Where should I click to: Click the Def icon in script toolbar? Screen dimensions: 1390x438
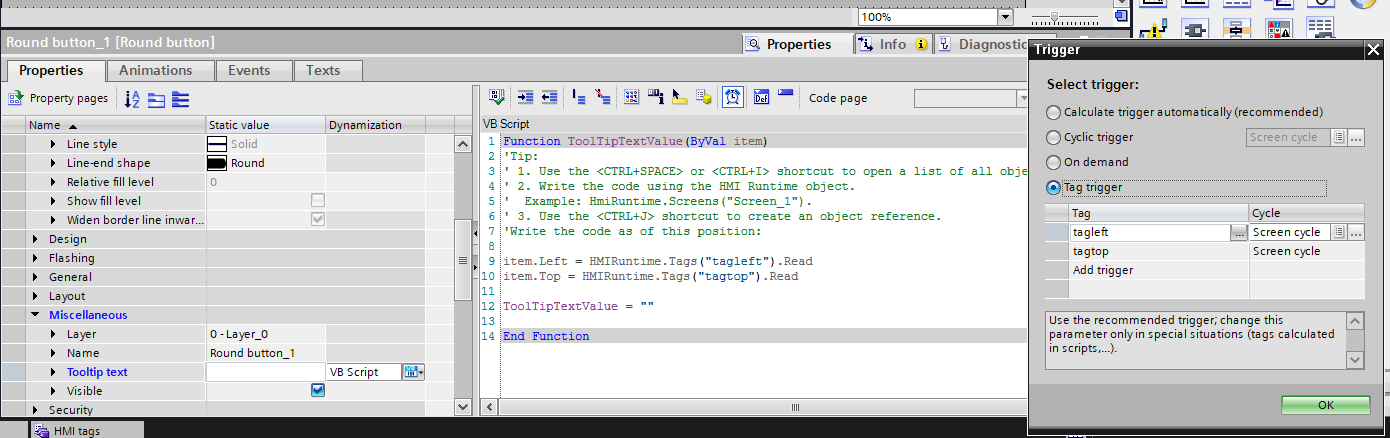(x=760, y=97)
